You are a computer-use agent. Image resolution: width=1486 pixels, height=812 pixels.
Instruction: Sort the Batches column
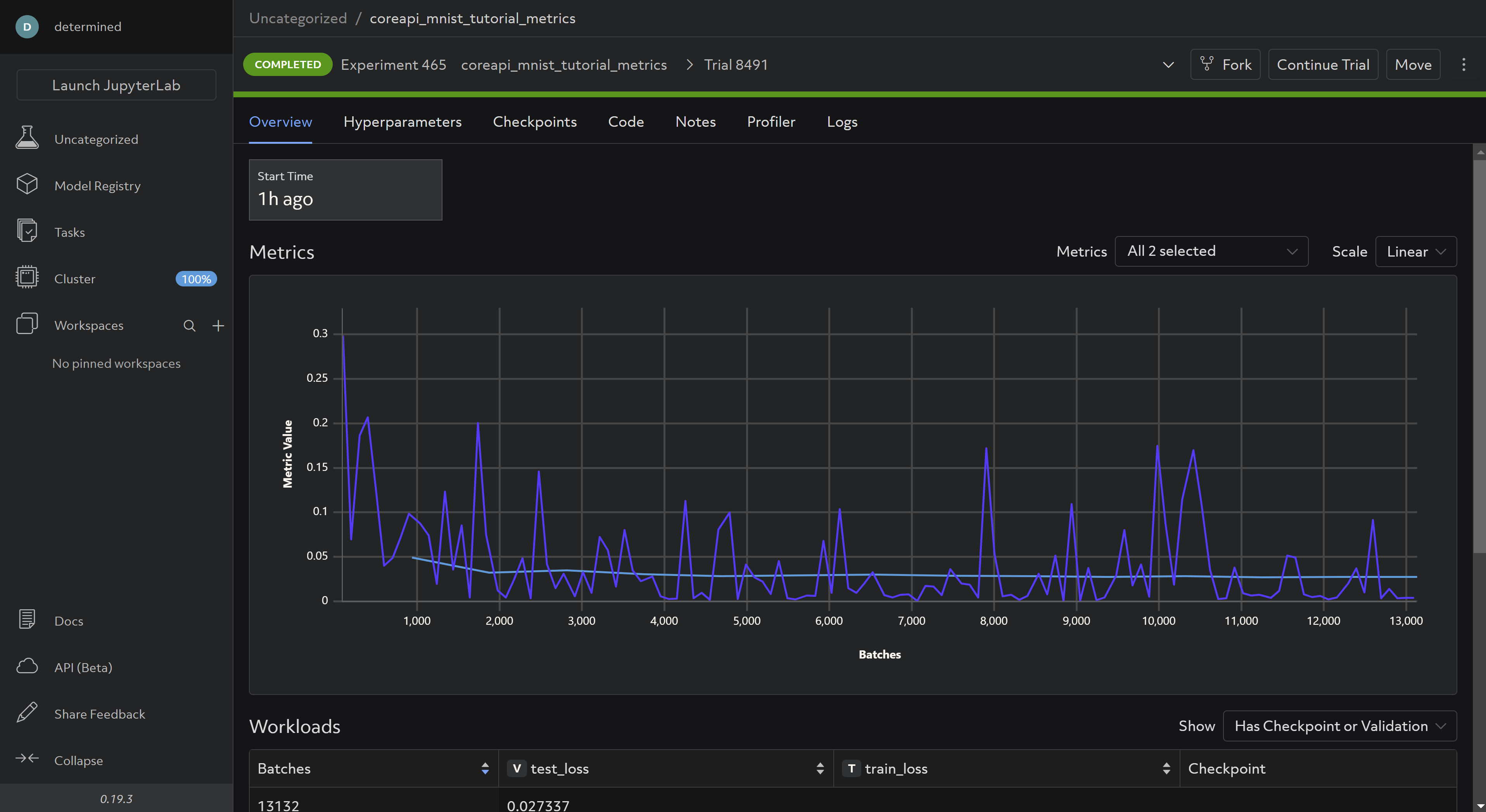[x=485, y=768]
